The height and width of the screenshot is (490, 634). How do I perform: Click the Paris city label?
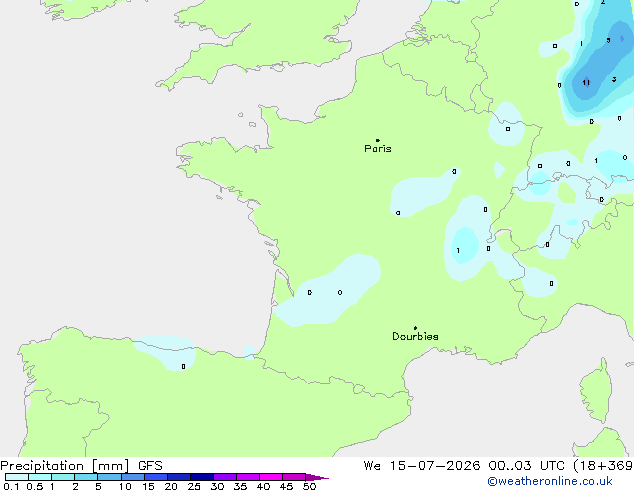click(x=378, y=149)
